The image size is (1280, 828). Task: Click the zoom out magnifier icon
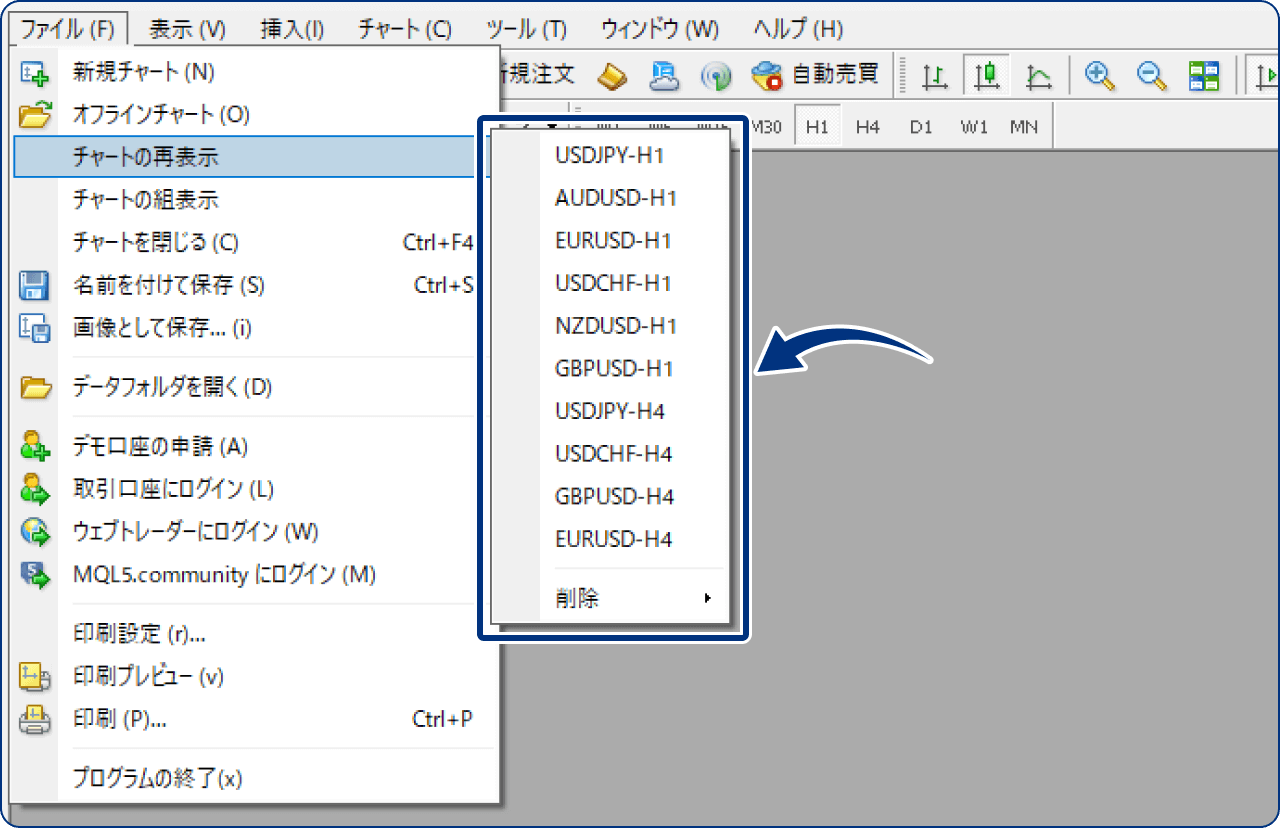(x=1152, y=75)
